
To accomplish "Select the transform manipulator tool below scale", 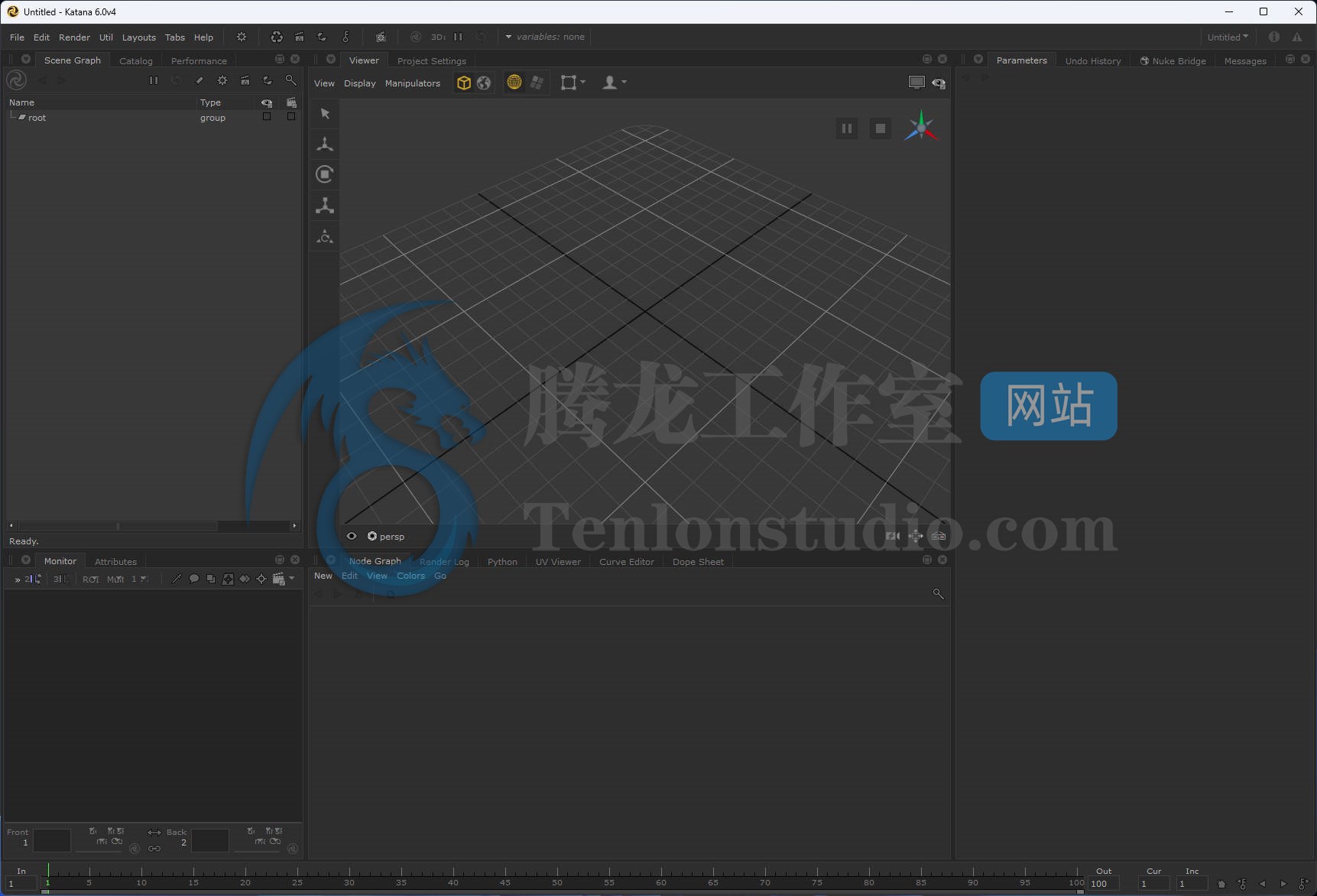I will (x=325, y=236).
